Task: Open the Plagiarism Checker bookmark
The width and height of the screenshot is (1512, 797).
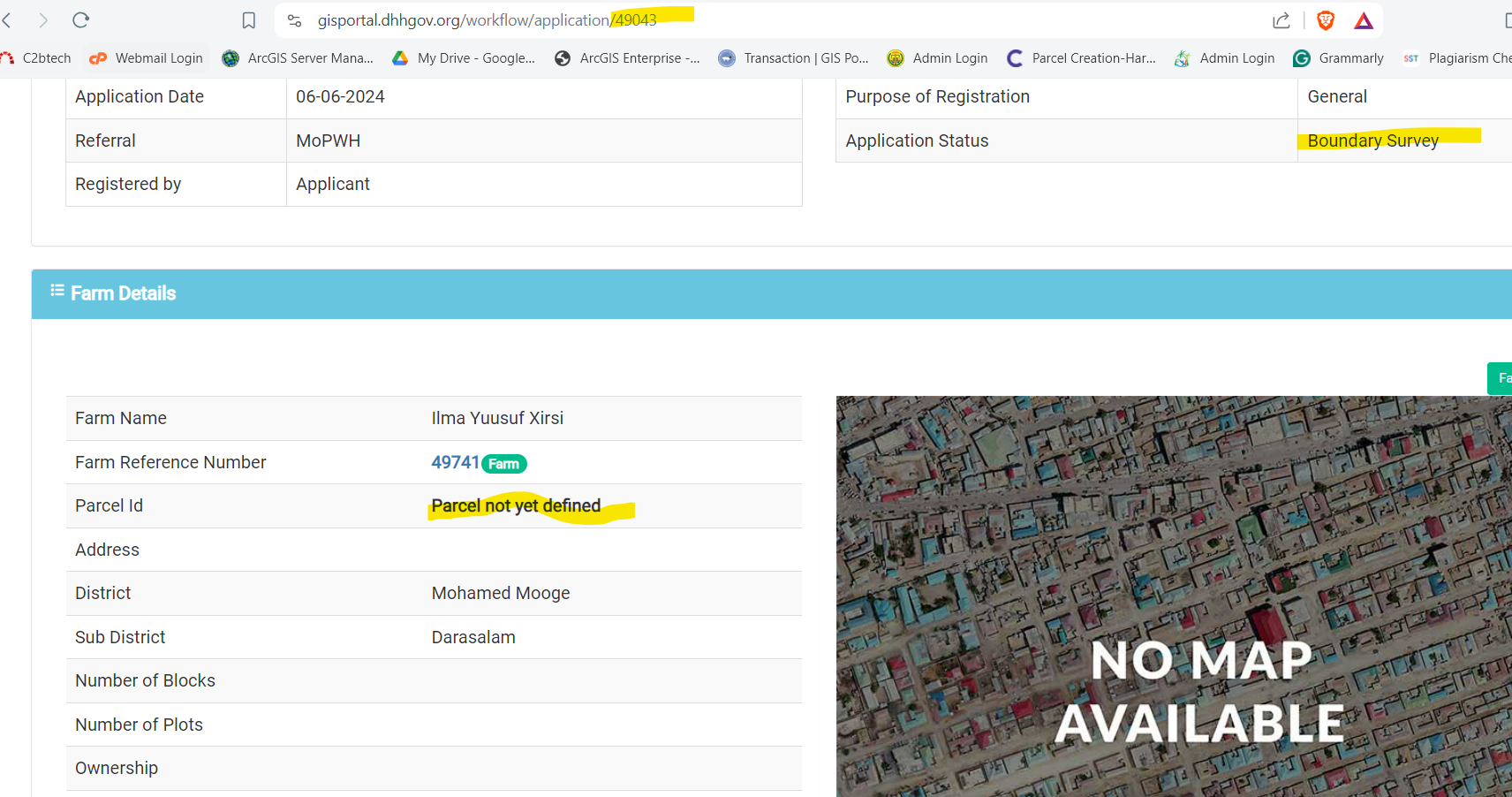Action: pyautogui.click(x=1458, y=58)
